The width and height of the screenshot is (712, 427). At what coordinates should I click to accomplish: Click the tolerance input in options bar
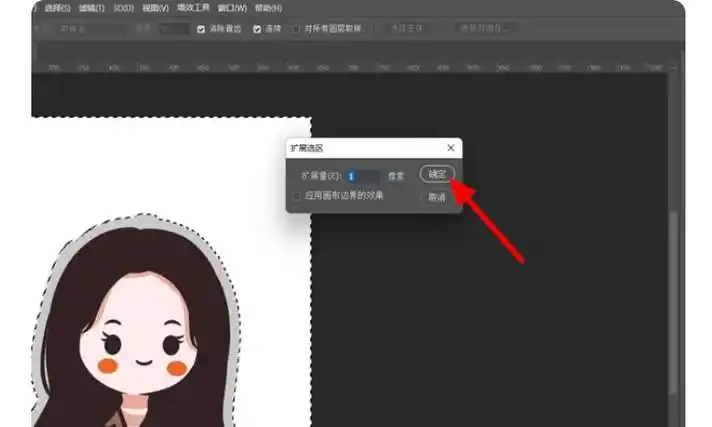click(x=174, y=29)
